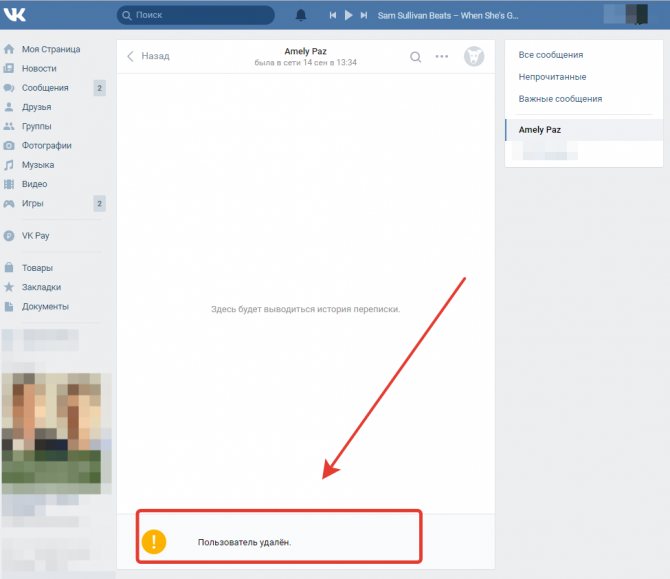Open Фотографии section
Viewport: 670px width, 579px height.
pyautogui.click(x=47, y=145)
